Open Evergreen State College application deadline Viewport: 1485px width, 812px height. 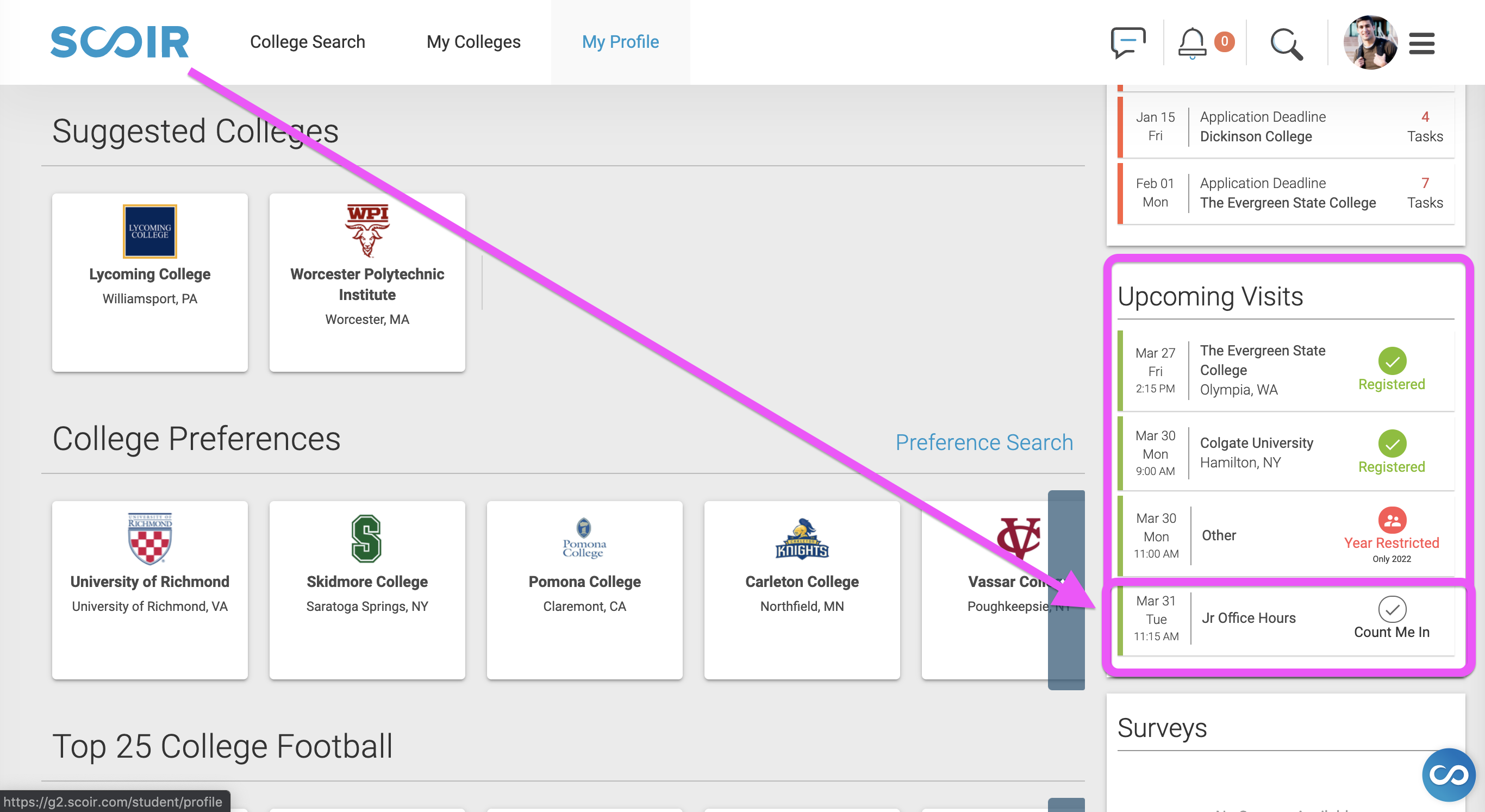1286,193
